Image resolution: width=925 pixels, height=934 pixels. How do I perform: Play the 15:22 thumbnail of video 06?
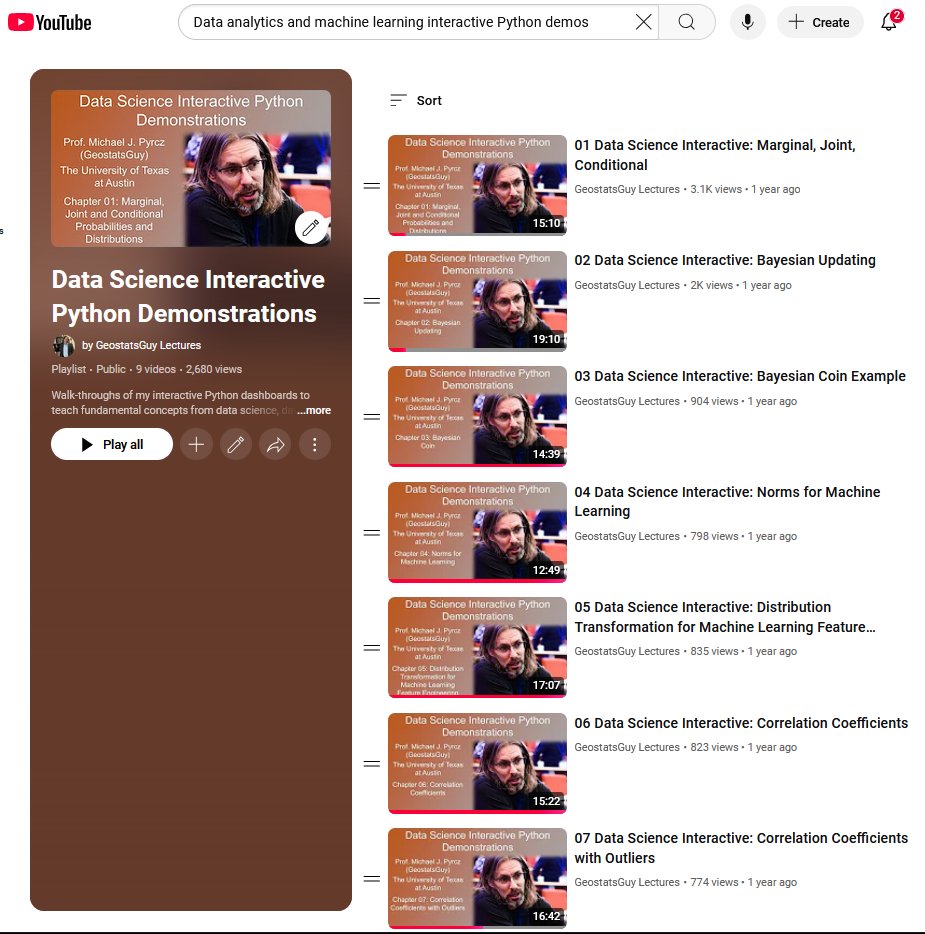point(477,763)
